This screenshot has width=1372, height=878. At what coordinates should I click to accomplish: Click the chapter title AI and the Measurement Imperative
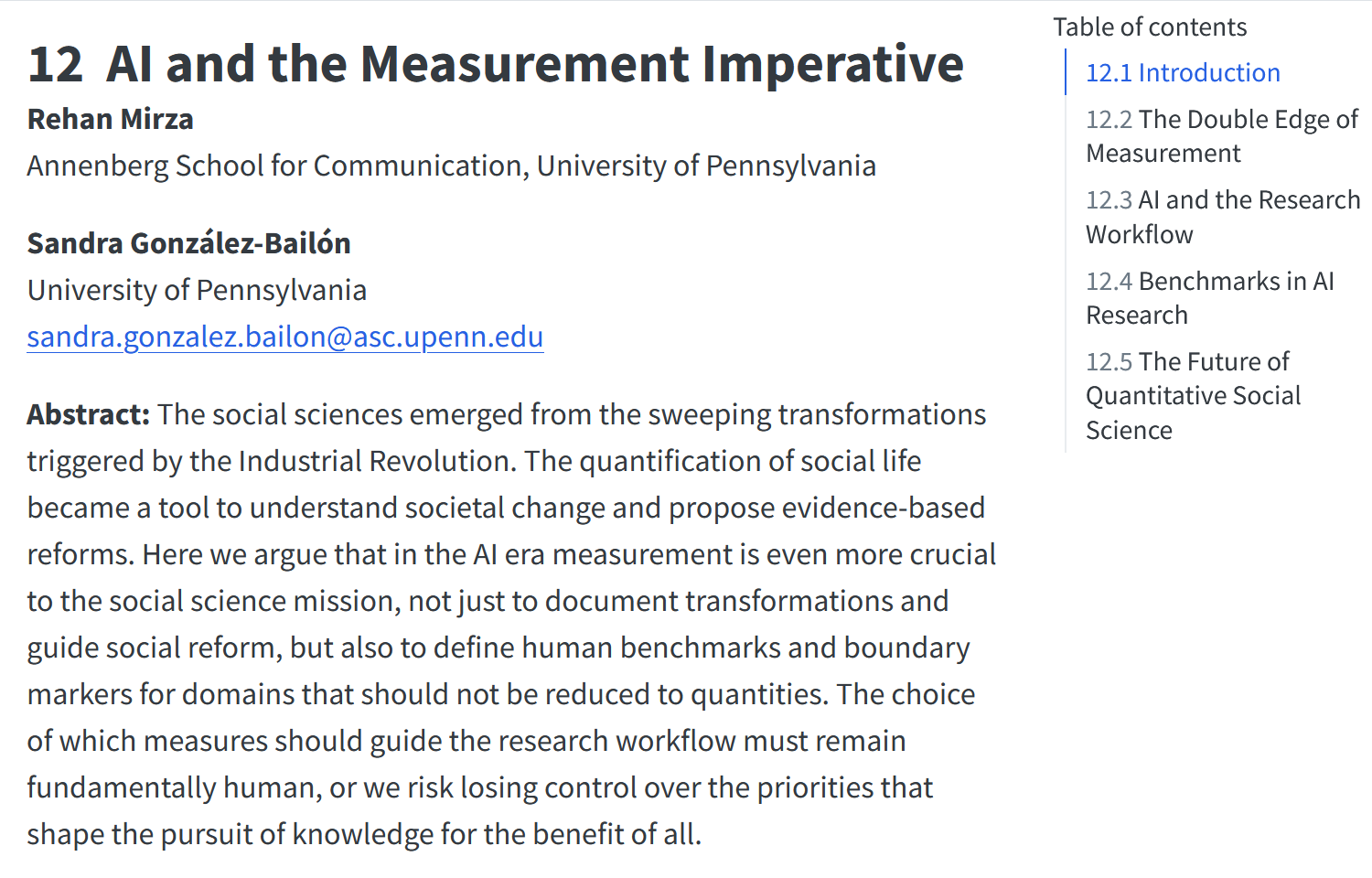click(535, 63)
